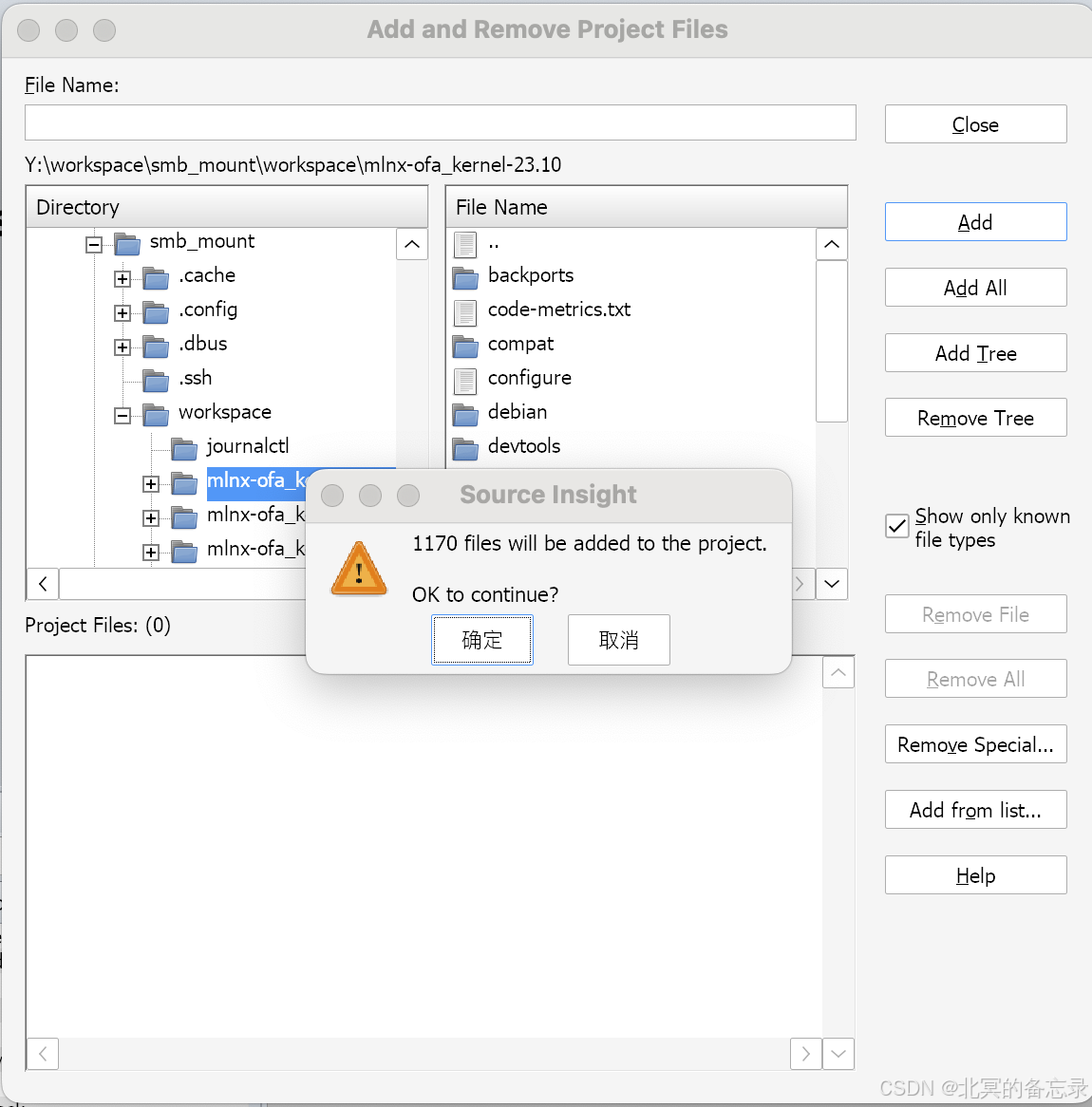Click the Remove Special... button
Image resolution: width=1092 pixels, height=1107 pixels.
975,744
